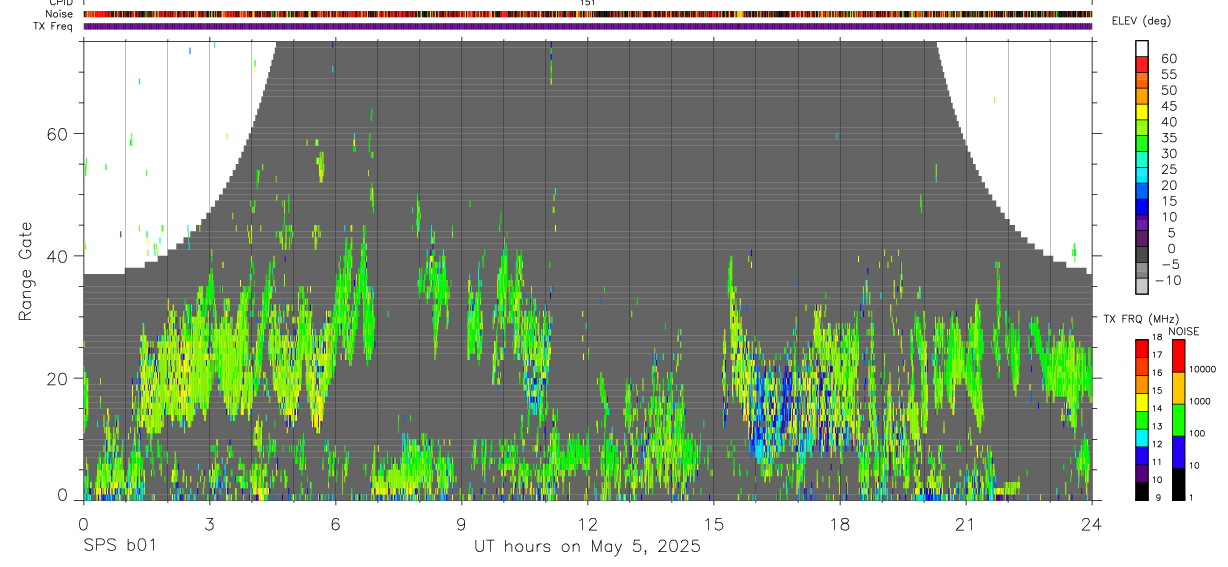Click the orange 1000 noise level swatch
This screenshot has width=1228, height=567.
click(1179, 388)
